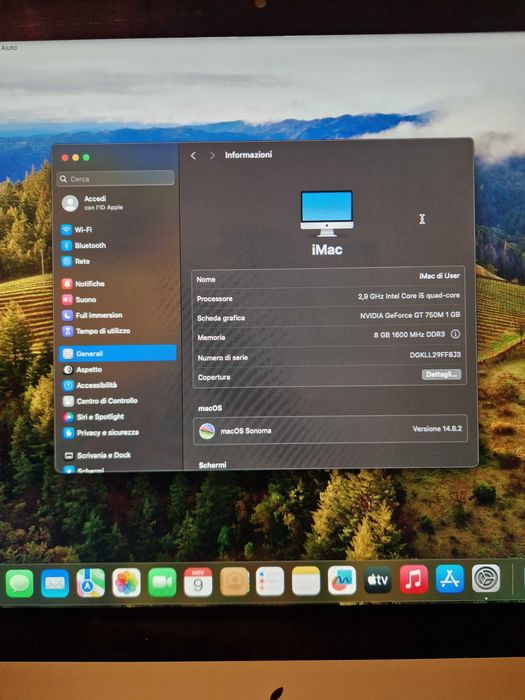Viewport: 525px width, 700px height.
Task: Open Notes from the Dock
Action: [x=306, y=581]
